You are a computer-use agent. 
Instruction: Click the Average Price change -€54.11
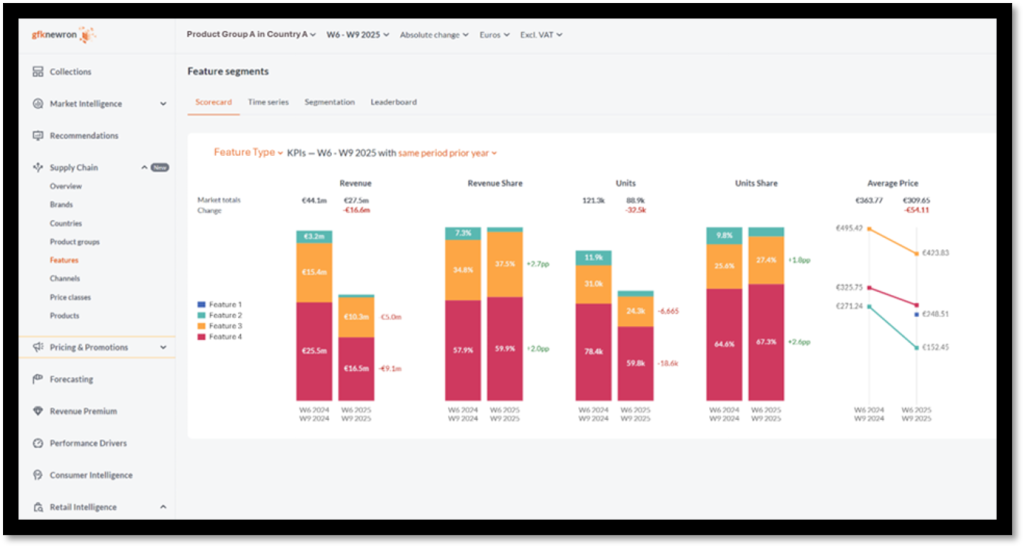[x=916, y=210]
